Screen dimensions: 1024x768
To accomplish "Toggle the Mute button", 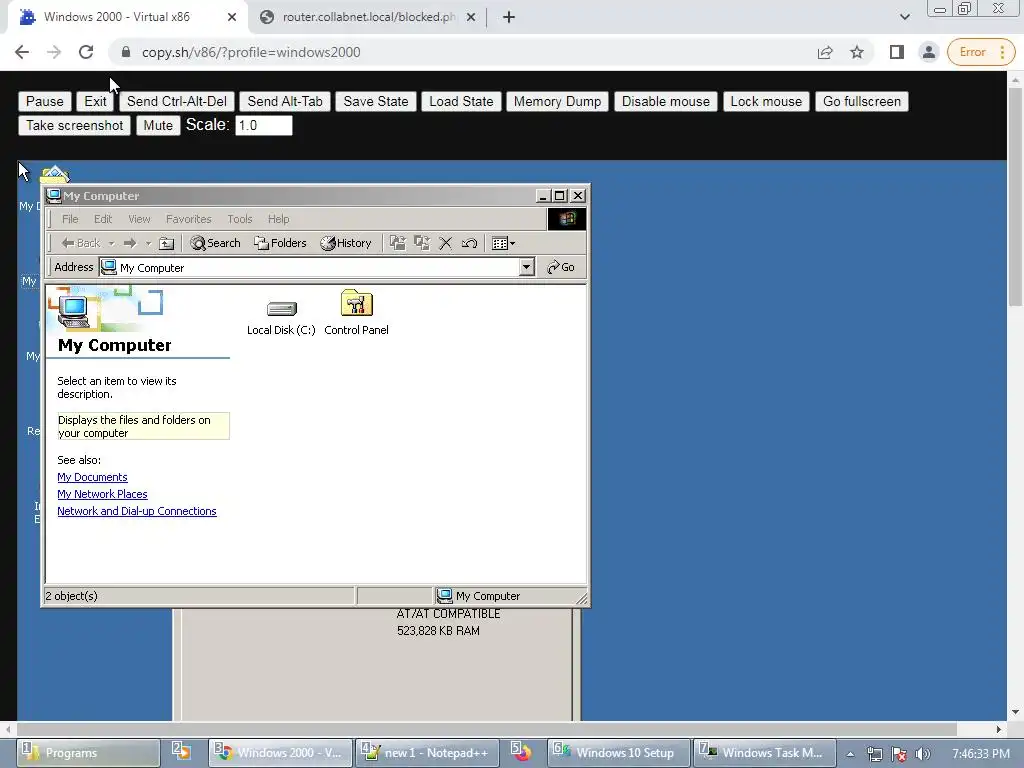I will [158, 125].
